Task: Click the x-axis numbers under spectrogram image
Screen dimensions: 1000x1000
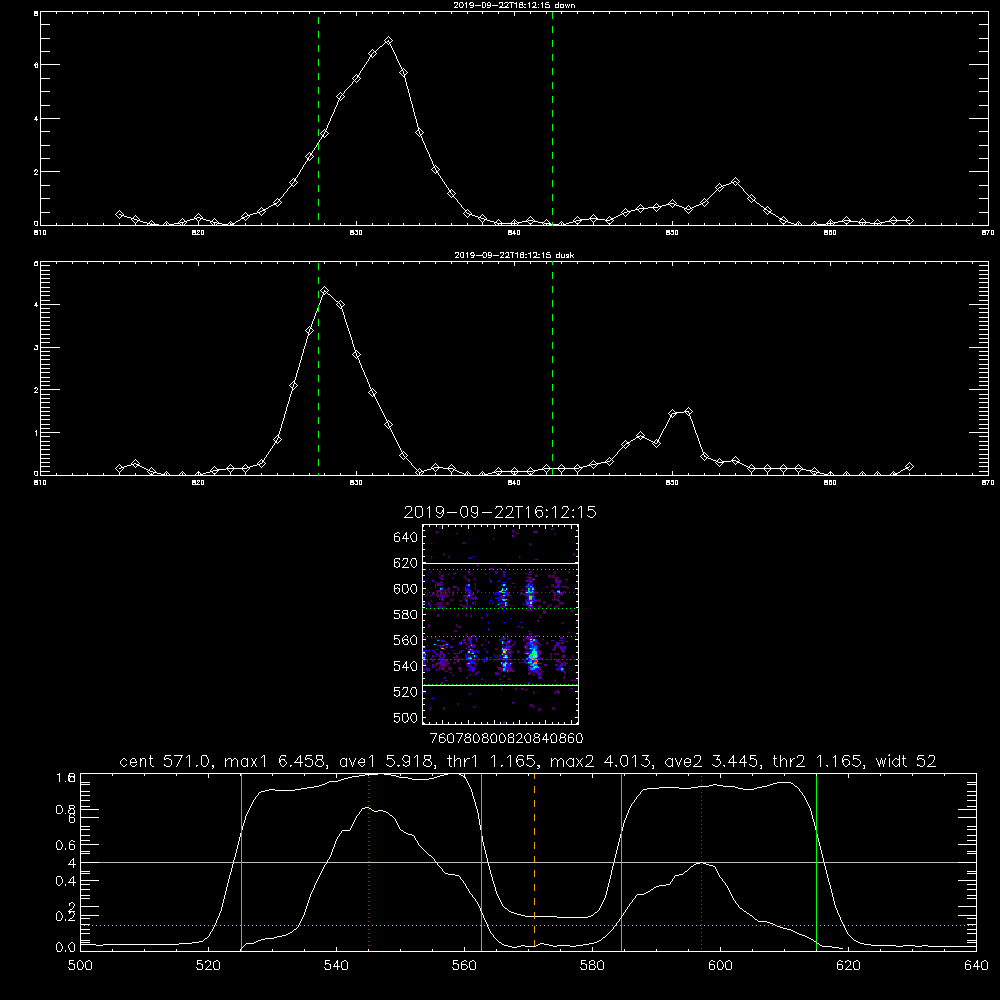Action: pos(506,739)
